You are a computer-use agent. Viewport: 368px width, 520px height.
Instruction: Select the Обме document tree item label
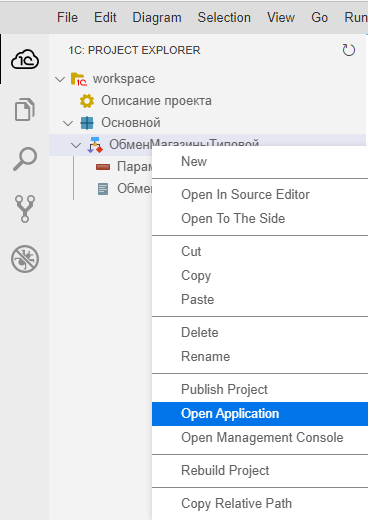pyautogui.click(x=135, y=189)
